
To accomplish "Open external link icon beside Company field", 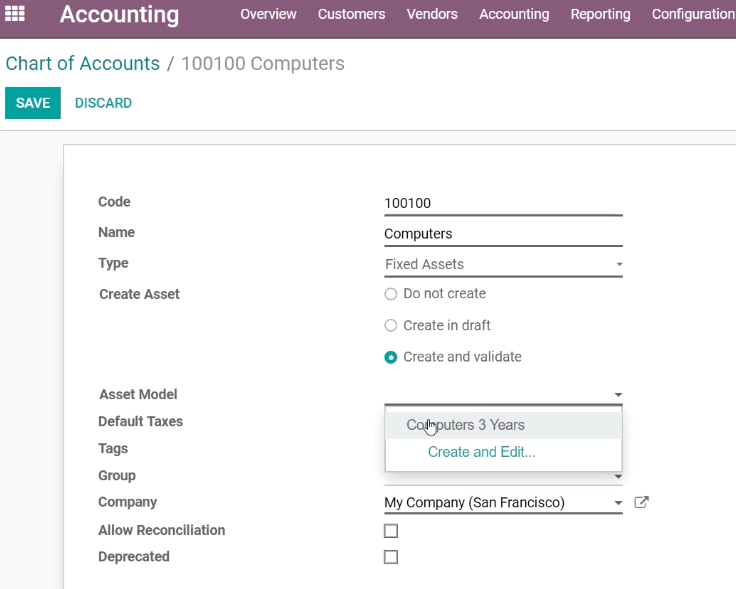I will [641, 502].
